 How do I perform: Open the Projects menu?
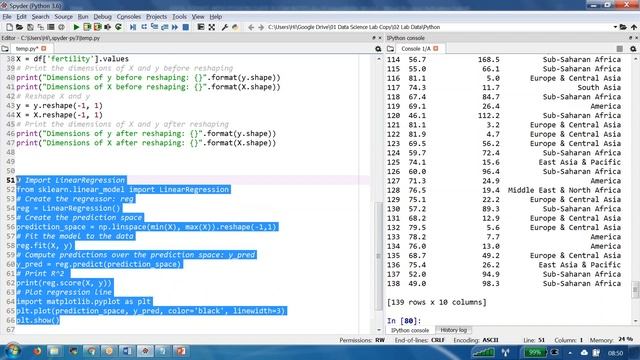(x=156, y=17)
